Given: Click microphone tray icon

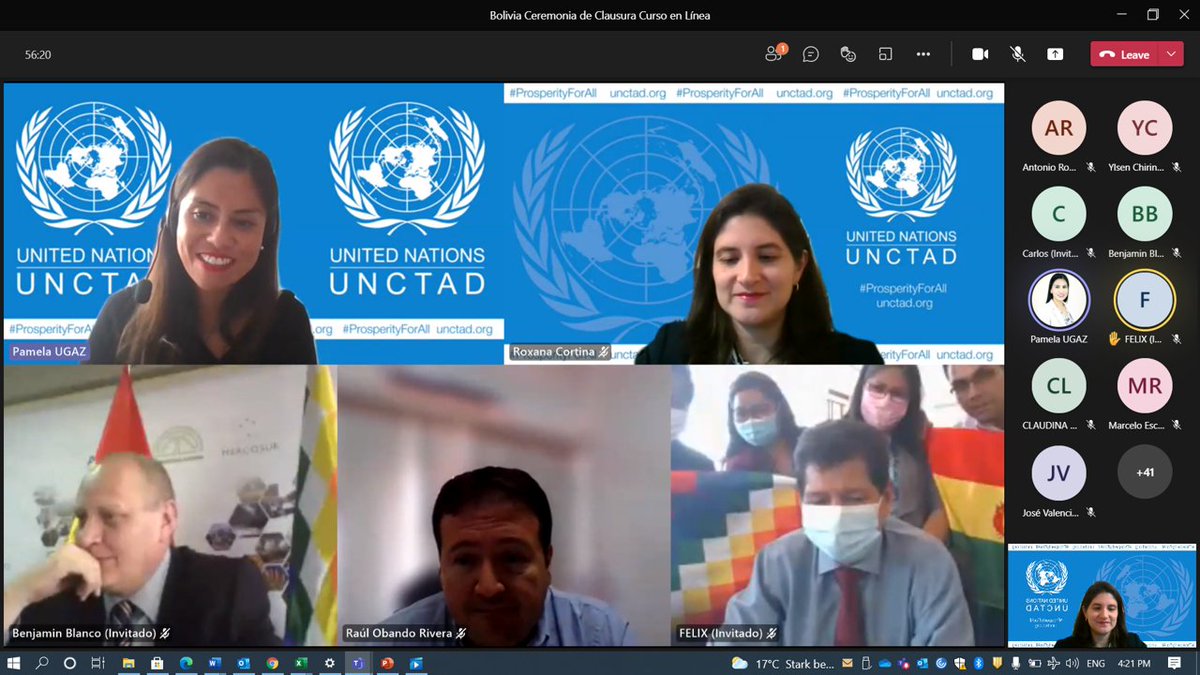Looking at the screenshot, I should pyautogui.click(x=1016, y=663).
